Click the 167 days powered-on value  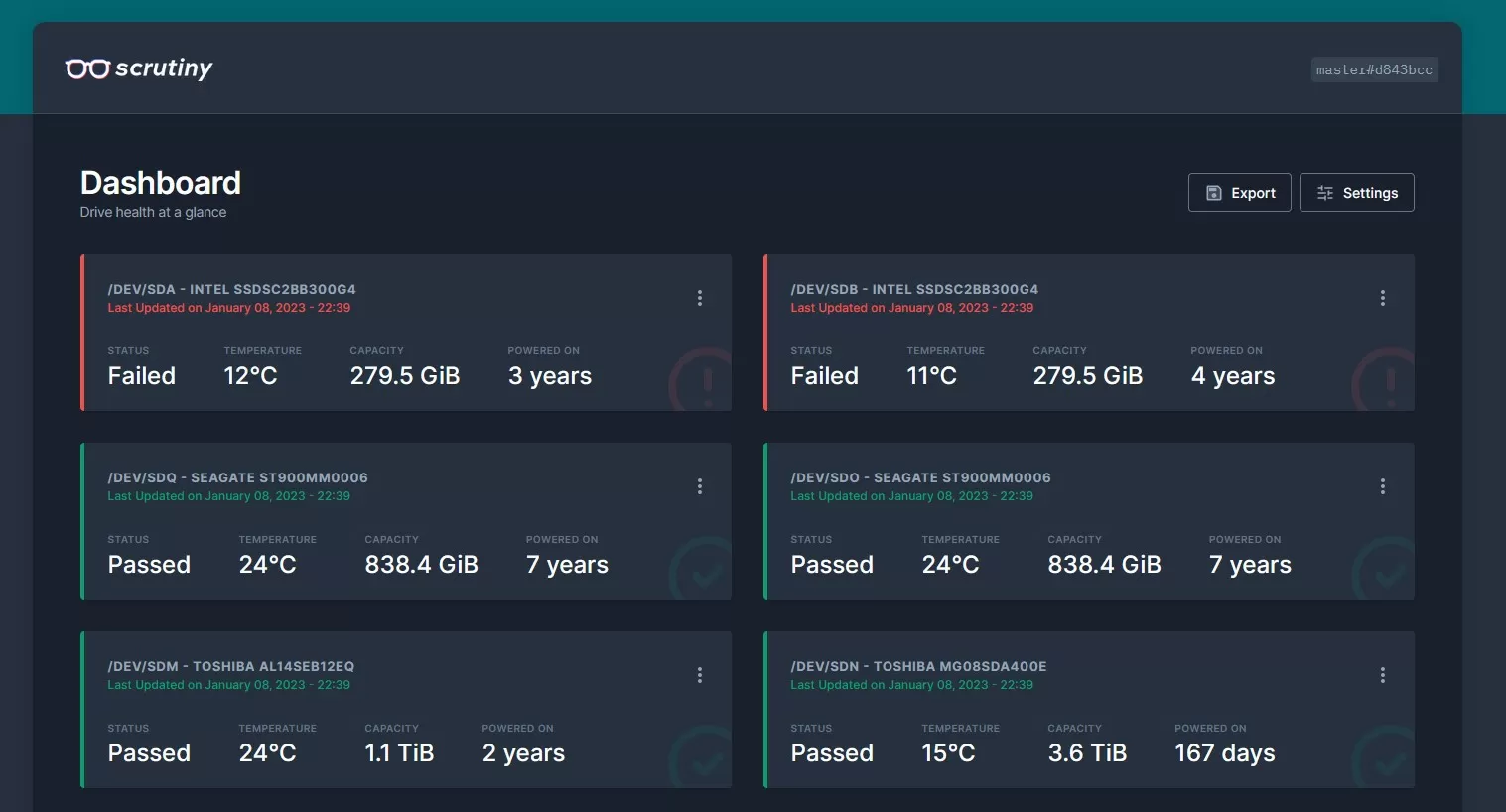pos(1225,753)
